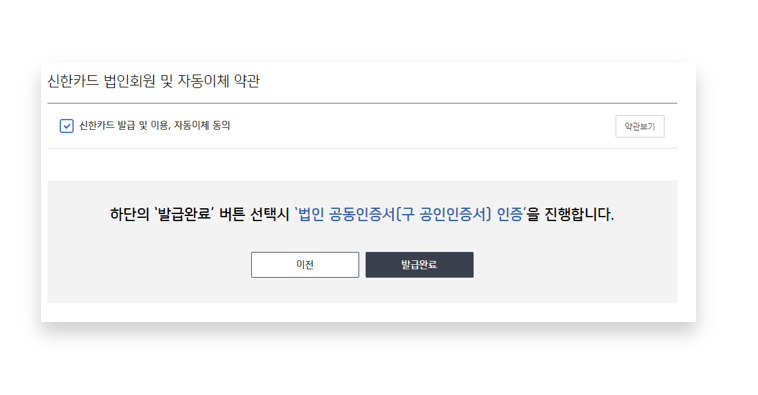758x395 pixels.
Task: Click the 신한카드 법인회원 및 자동이체 약관 heading
Action: 154,81
